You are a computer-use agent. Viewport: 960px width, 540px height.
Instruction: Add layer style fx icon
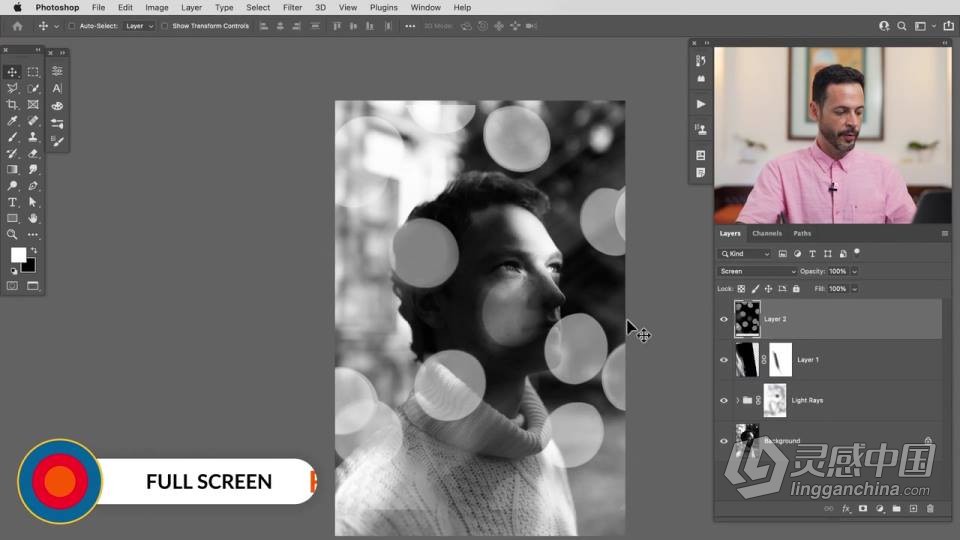(x=846, y=509)
